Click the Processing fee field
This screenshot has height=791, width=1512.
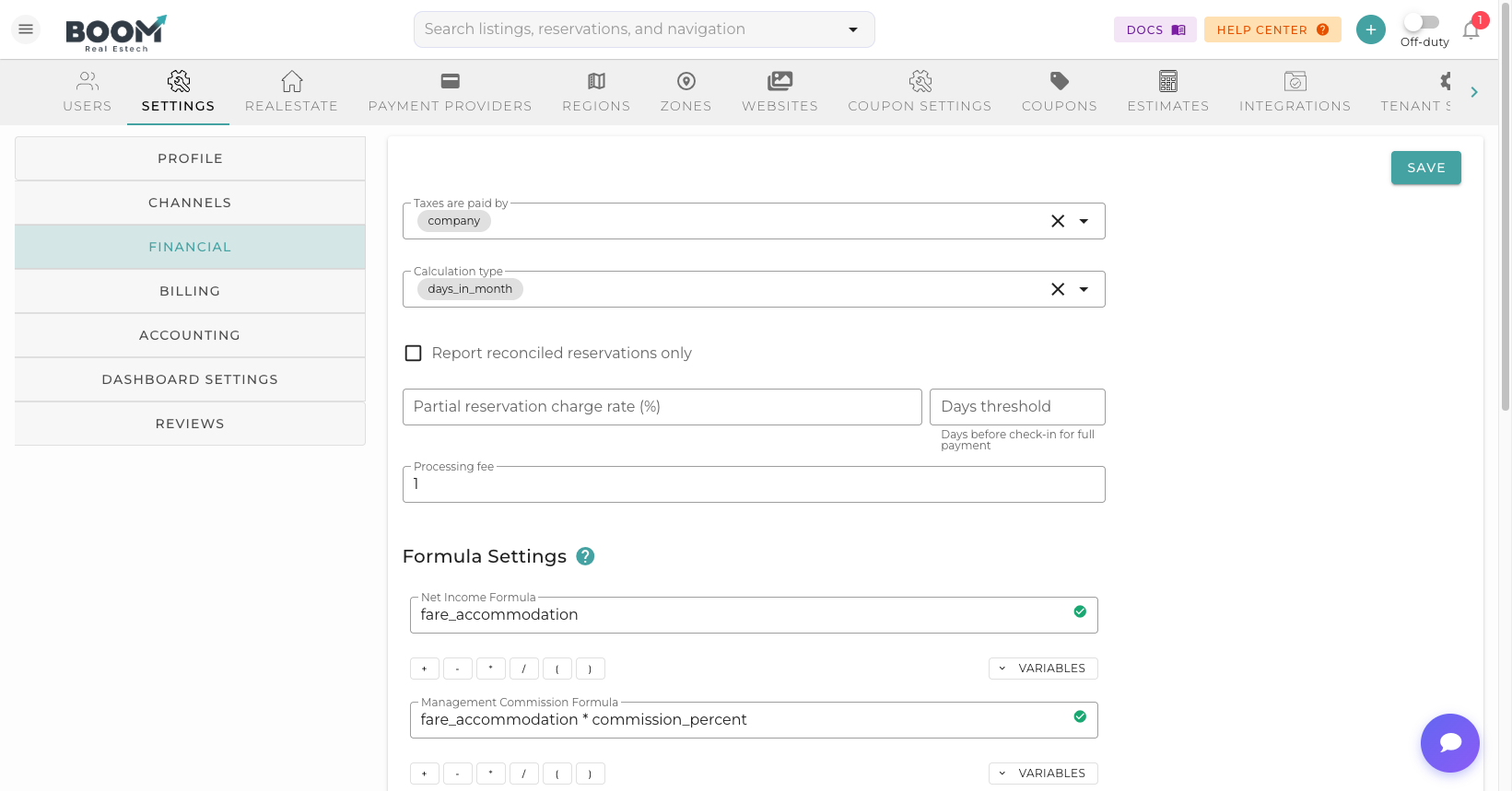(754, 484)
